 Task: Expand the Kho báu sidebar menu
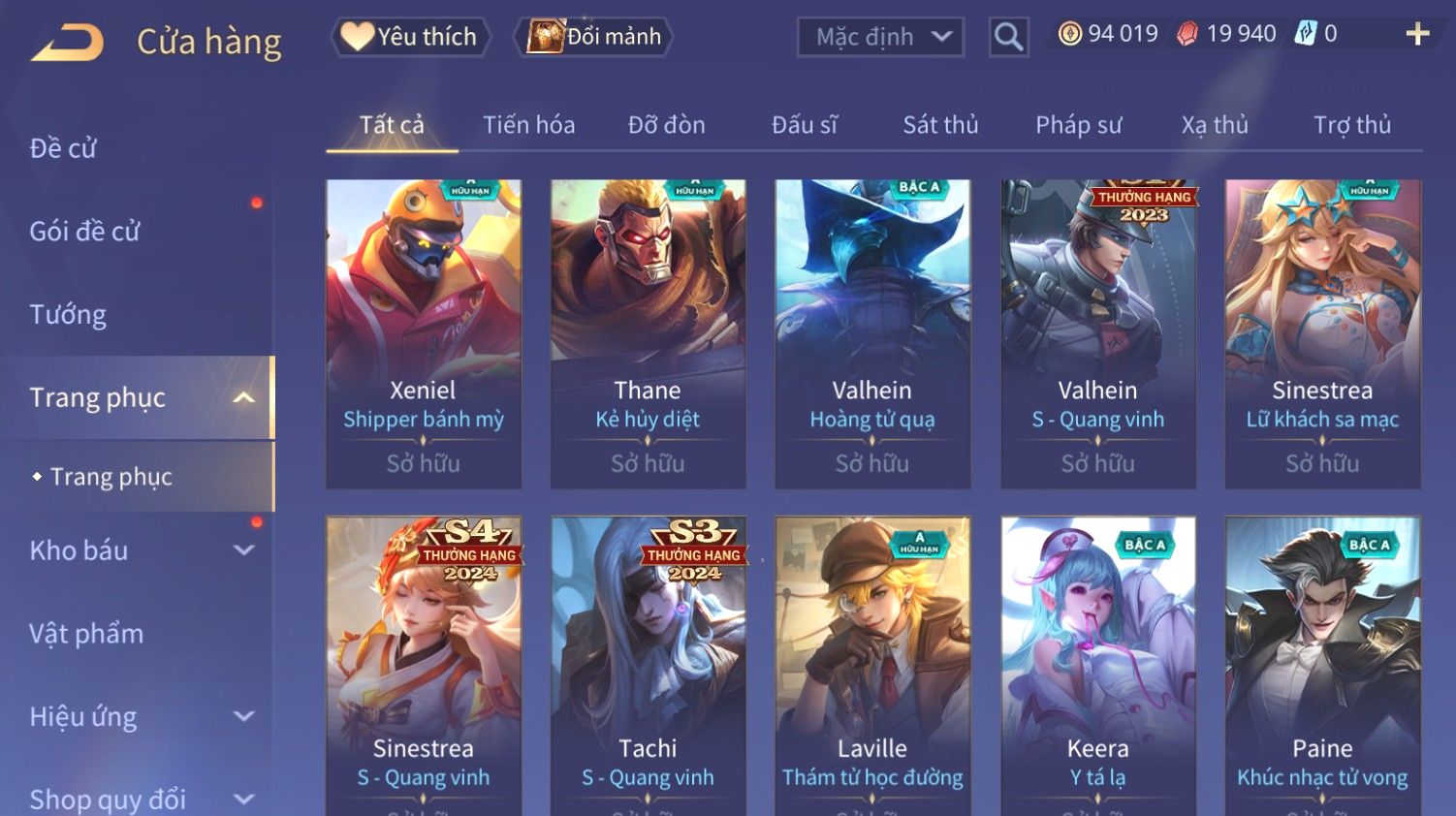244,550
